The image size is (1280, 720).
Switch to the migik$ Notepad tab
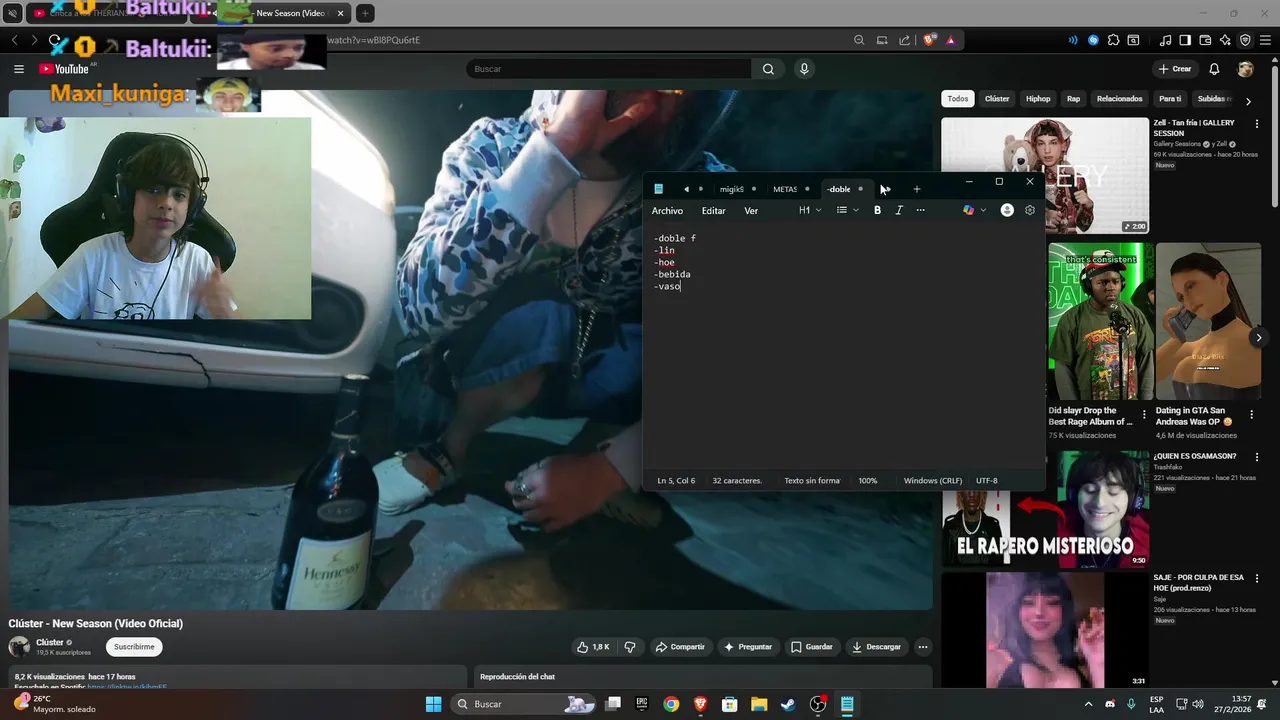coord(737,189)
